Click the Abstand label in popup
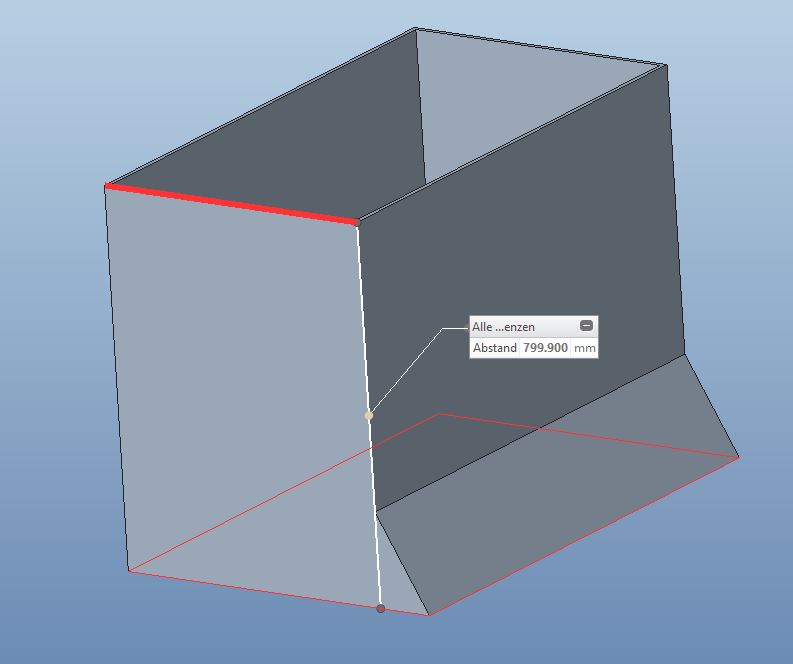The height and width of the screenshot is (664, 793). (494, 348)
